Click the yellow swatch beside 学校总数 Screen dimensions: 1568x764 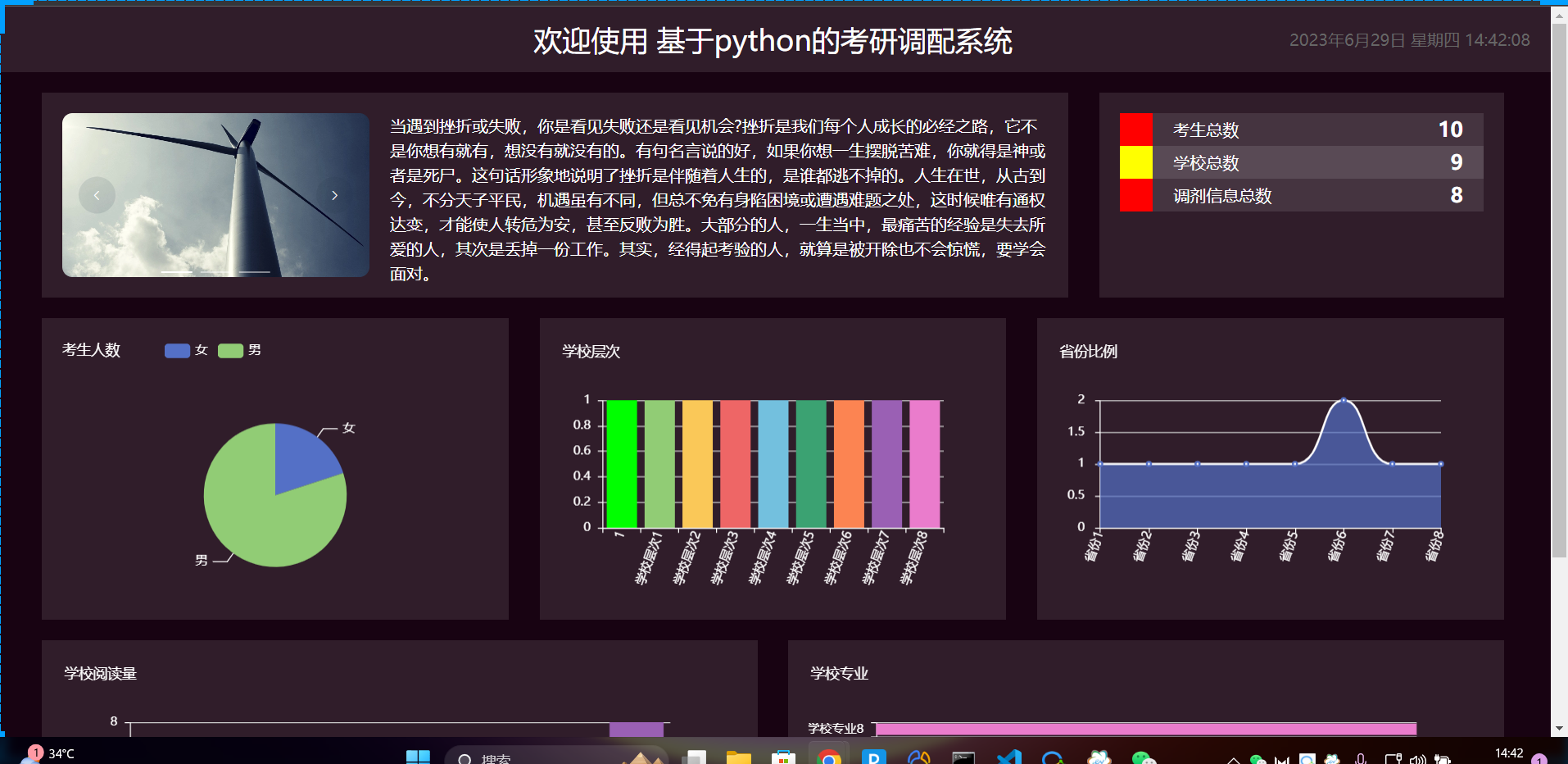click(x=1135, y=162)
